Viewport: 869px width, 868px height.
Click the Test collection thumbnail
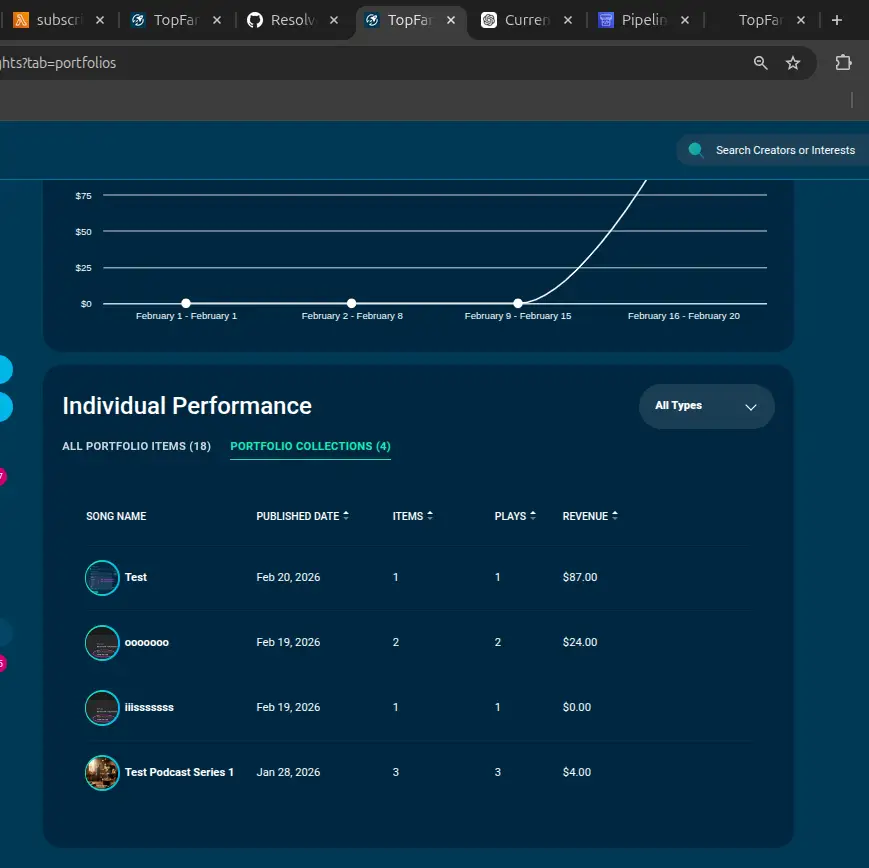coord(102,577)
